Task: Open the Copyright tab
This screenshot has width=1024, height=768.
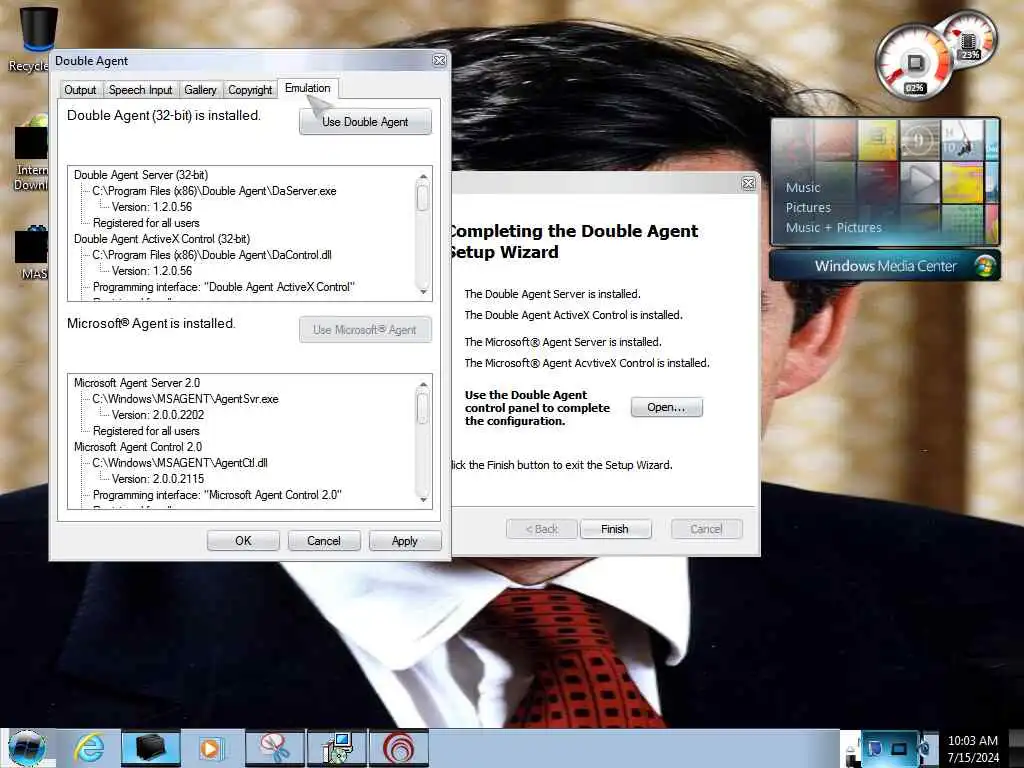Action: [x=249, y=89]
